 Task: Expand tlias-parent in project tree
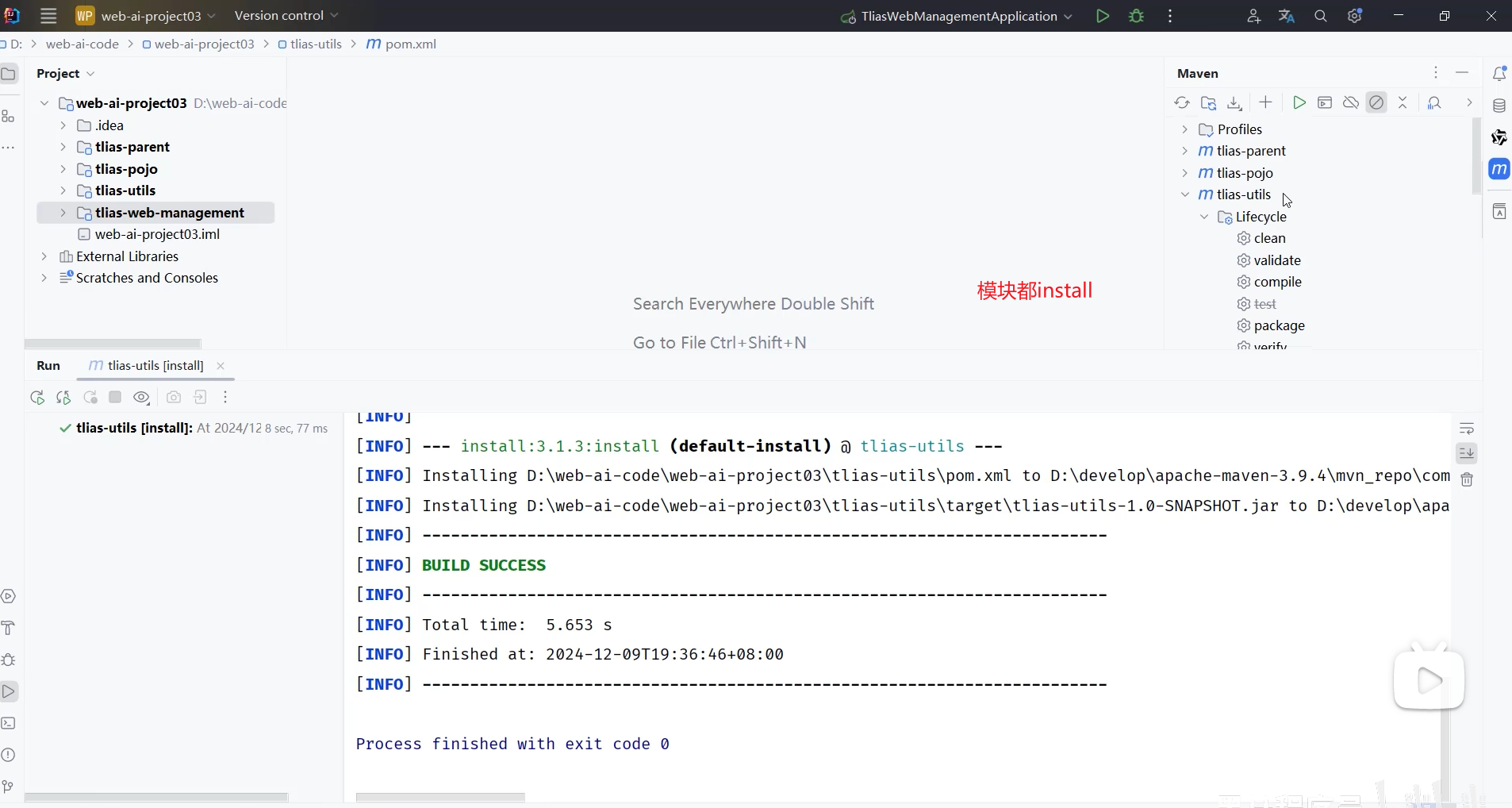pos(63,147)
